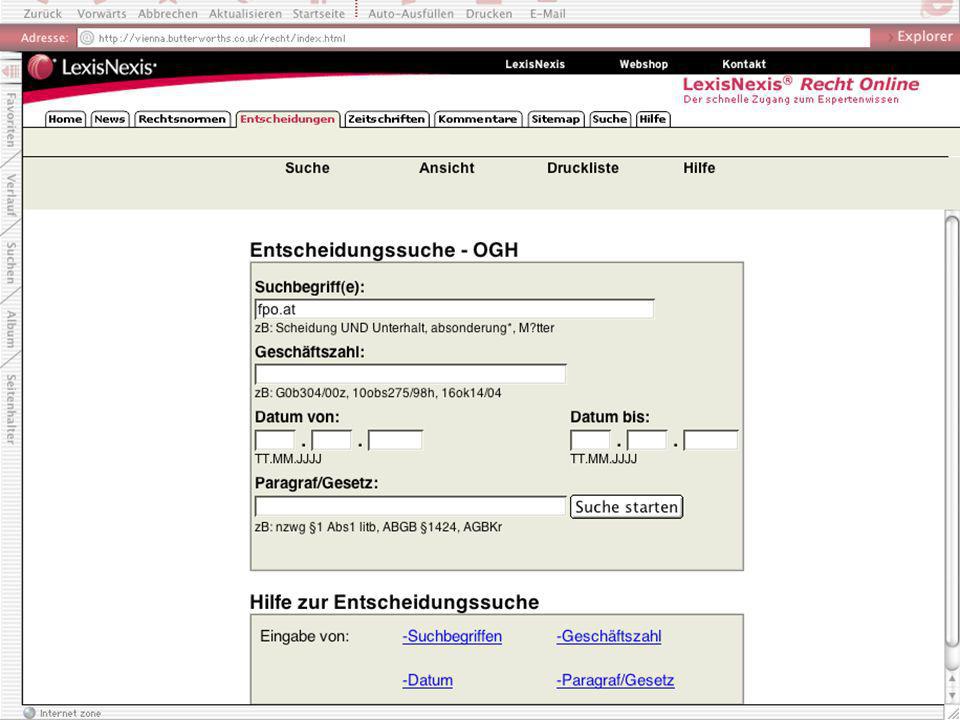The image size is (960, 720).
Task: Open the Hilfe tab
Action: 653,119
